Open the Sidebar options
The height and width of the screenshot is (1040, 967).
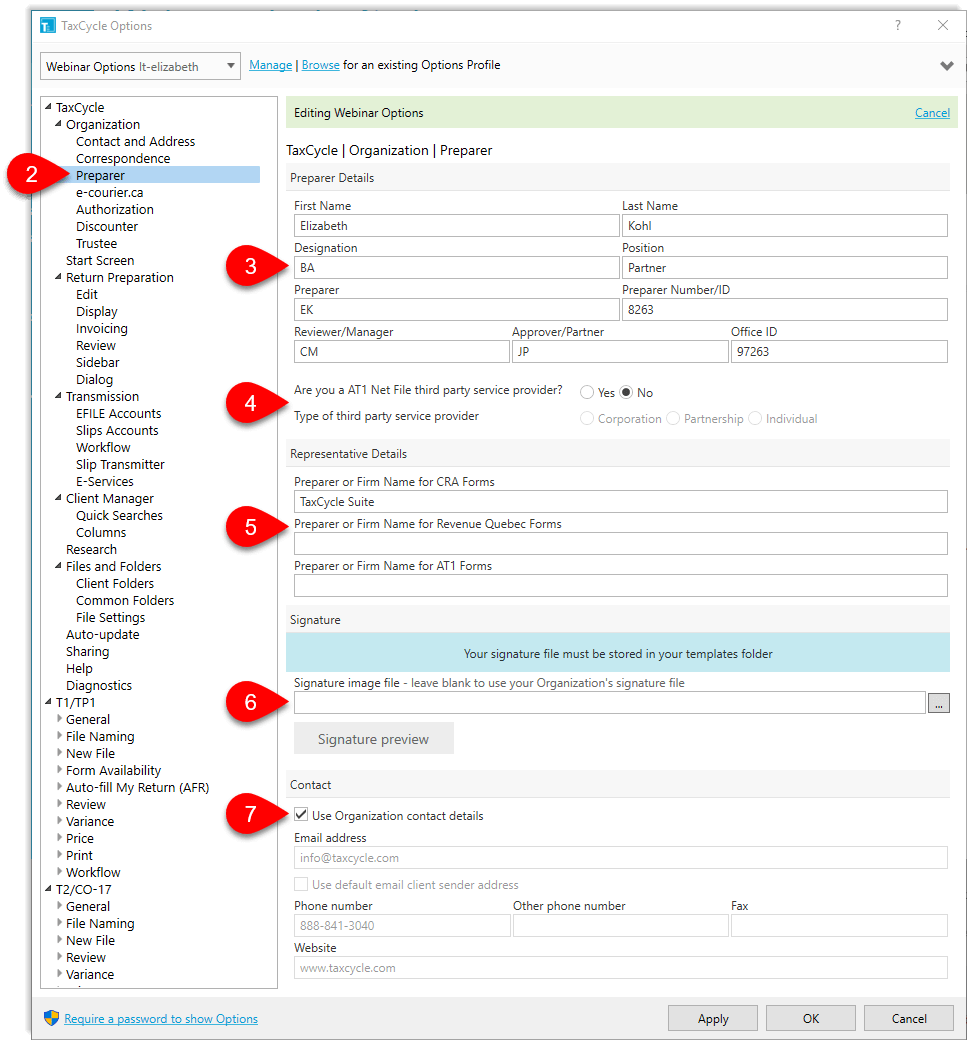97,362
